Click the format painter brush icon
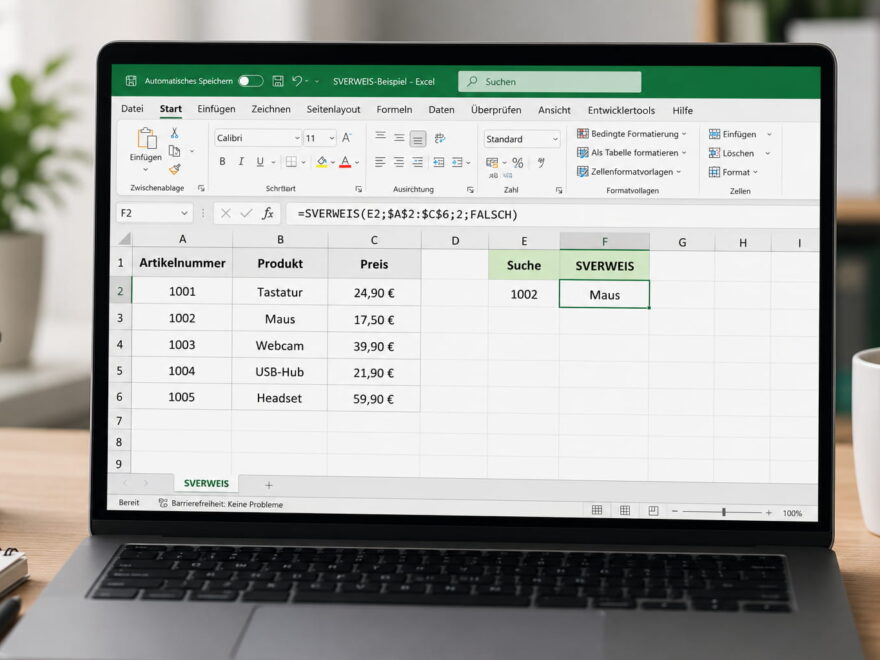 pos(175,169)
